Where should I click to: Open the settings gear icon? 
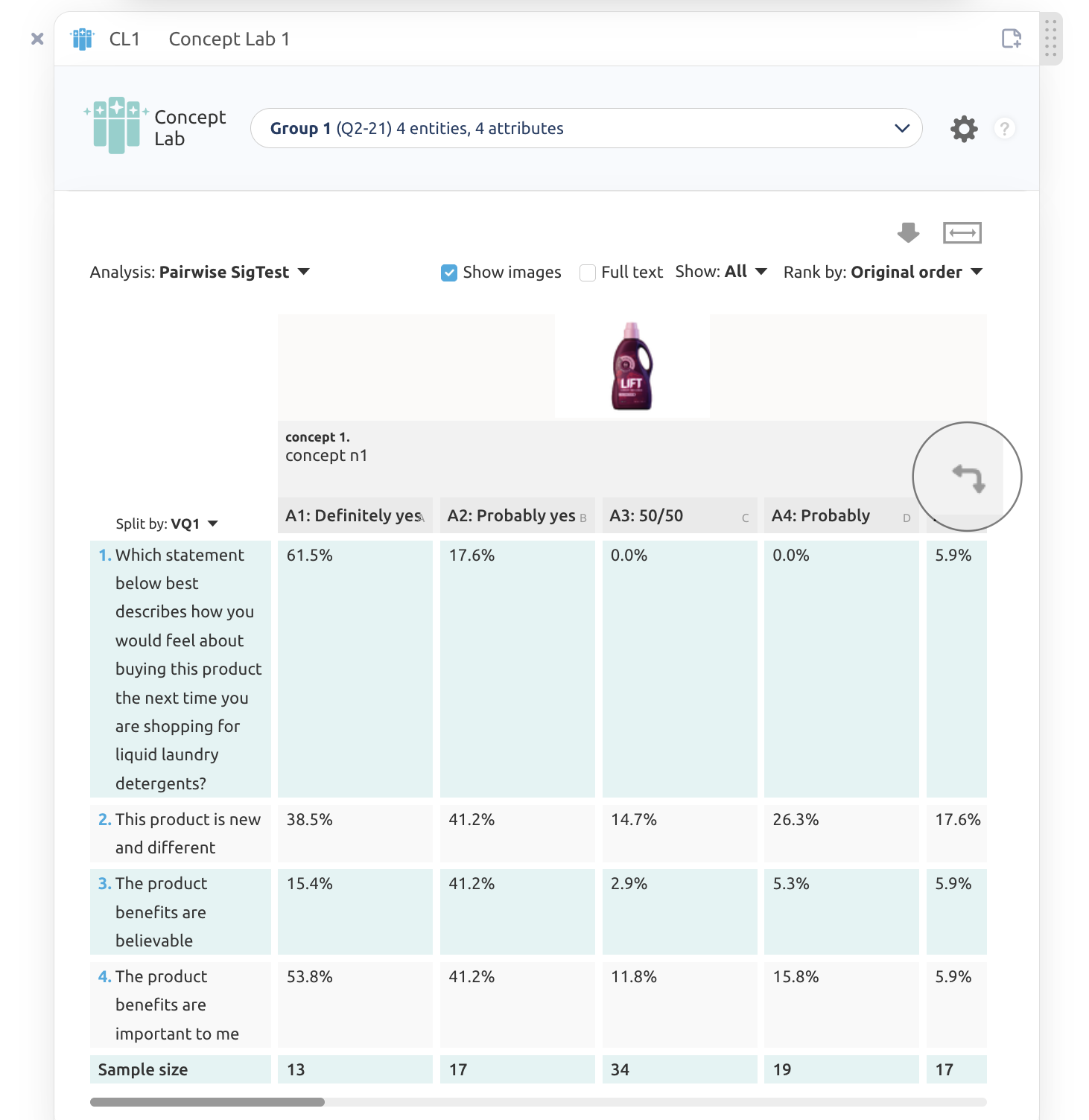964,129
